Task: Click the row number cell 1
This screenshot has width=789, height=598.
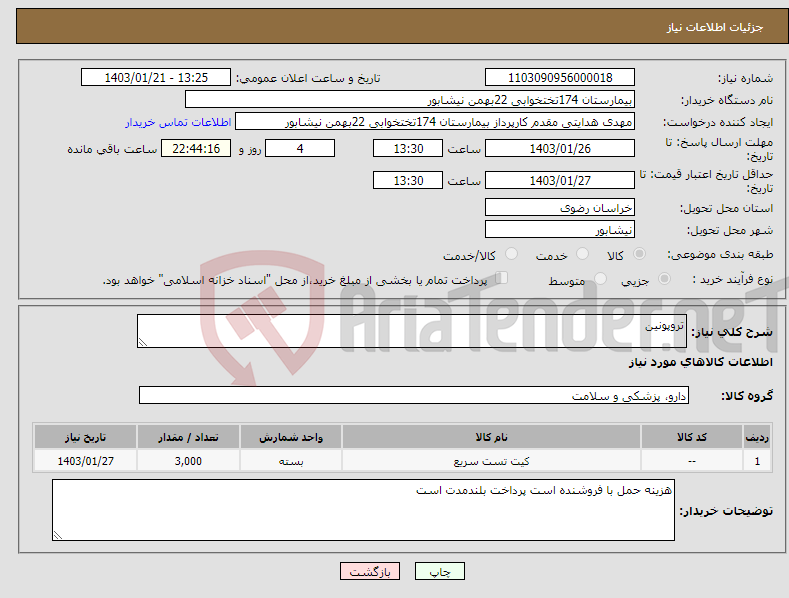Action: click(x=757, y=461)
